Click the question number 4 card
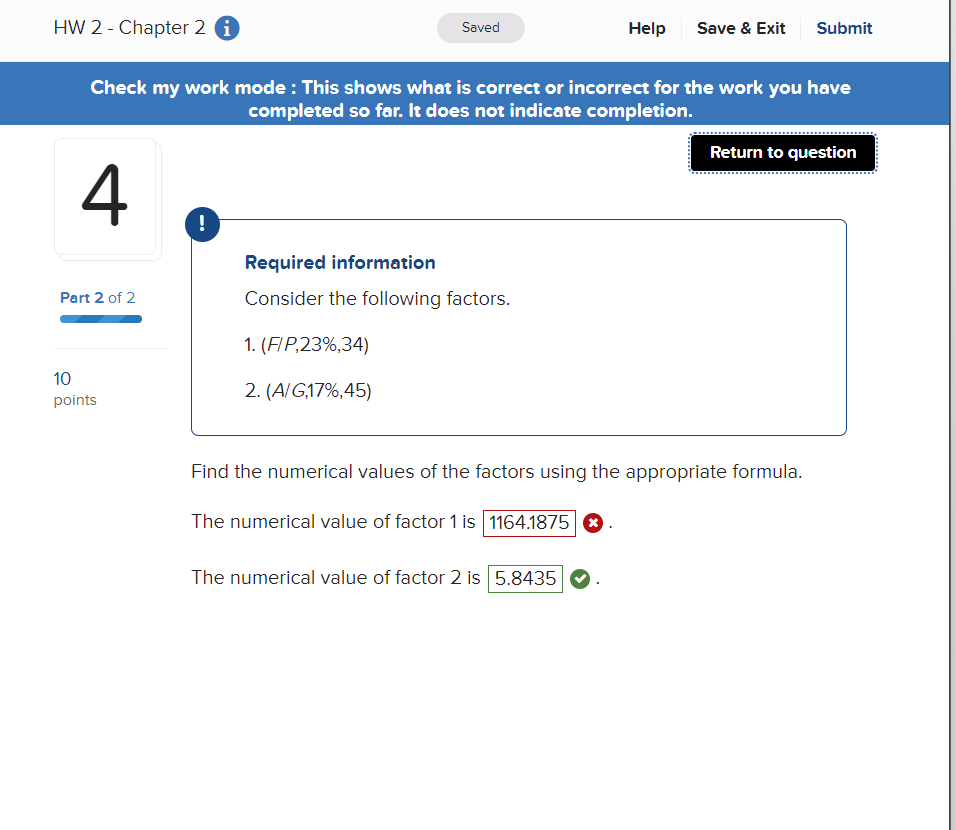Image resolution: width=956 pixels, height=830 pixels. (107, 198)
